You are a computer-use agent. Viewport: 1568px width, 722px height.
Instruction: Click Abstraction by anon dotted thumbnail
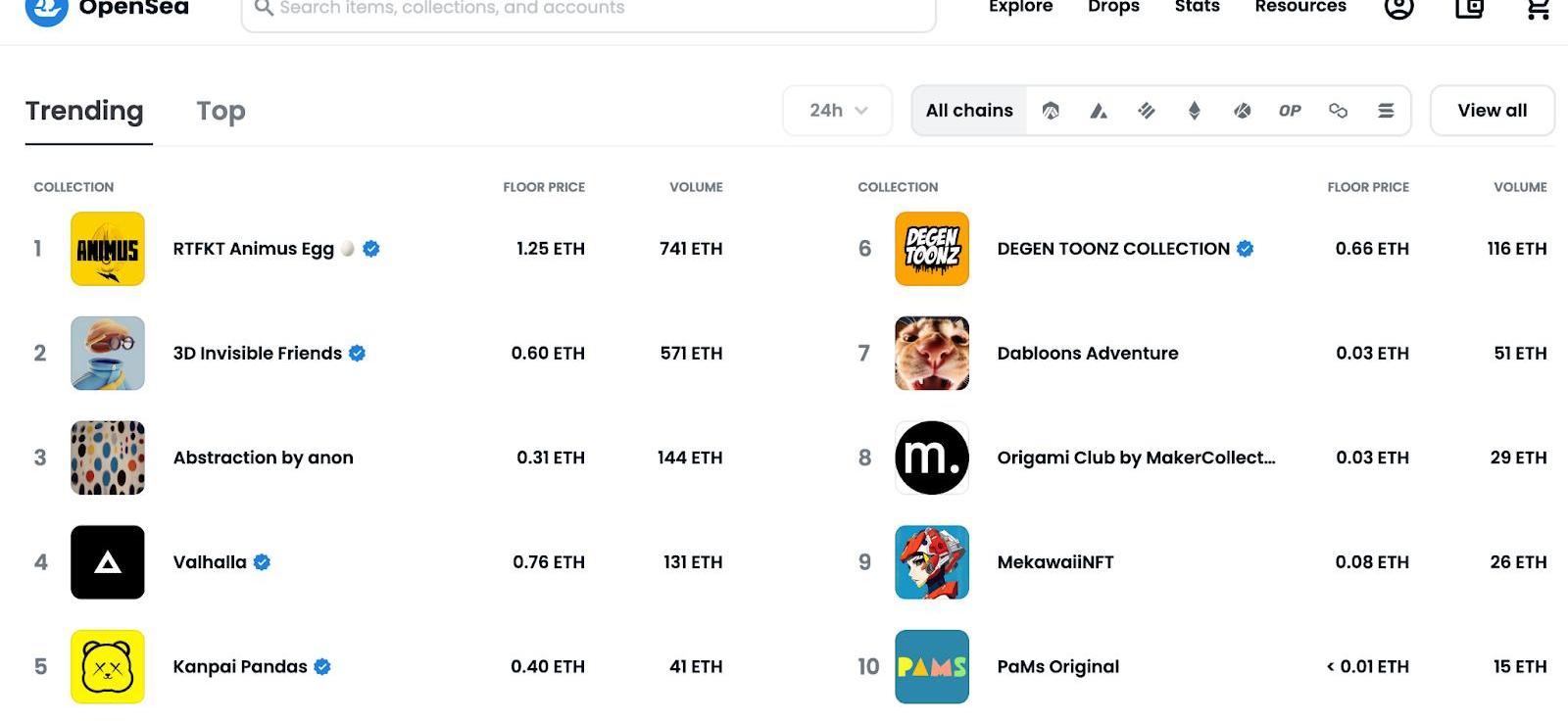(x=108, y=457)
